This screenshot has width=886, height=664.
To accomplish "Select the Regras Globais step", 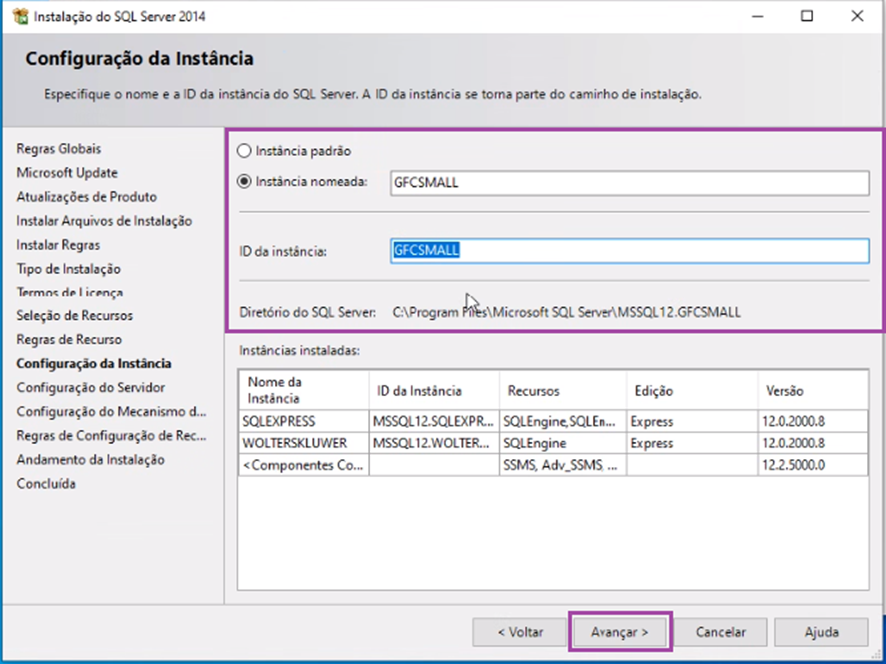I will pyautogui.click(x=59, y=149).
